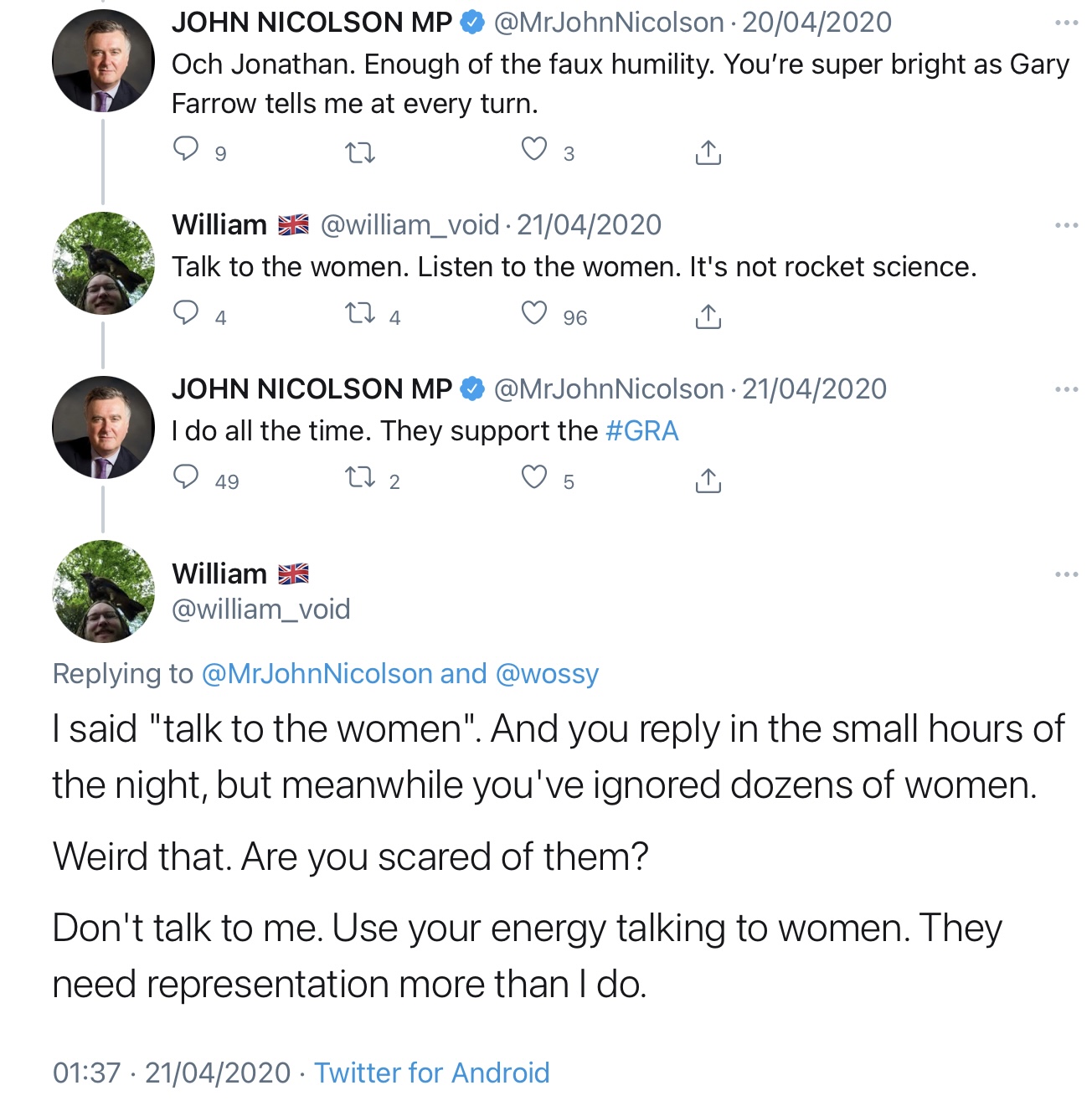Open more options on main William tweet
1092x1106 pixels.
click(1066, 574)
